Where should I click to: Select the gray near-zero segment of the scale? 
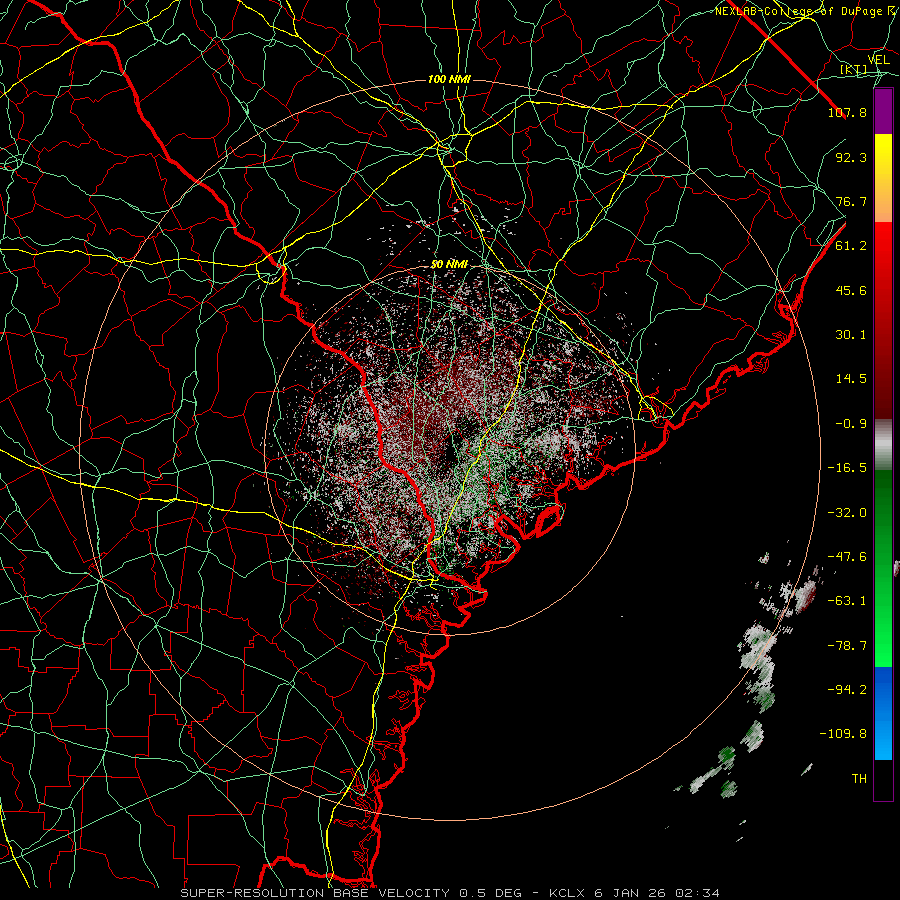[883, 445]
